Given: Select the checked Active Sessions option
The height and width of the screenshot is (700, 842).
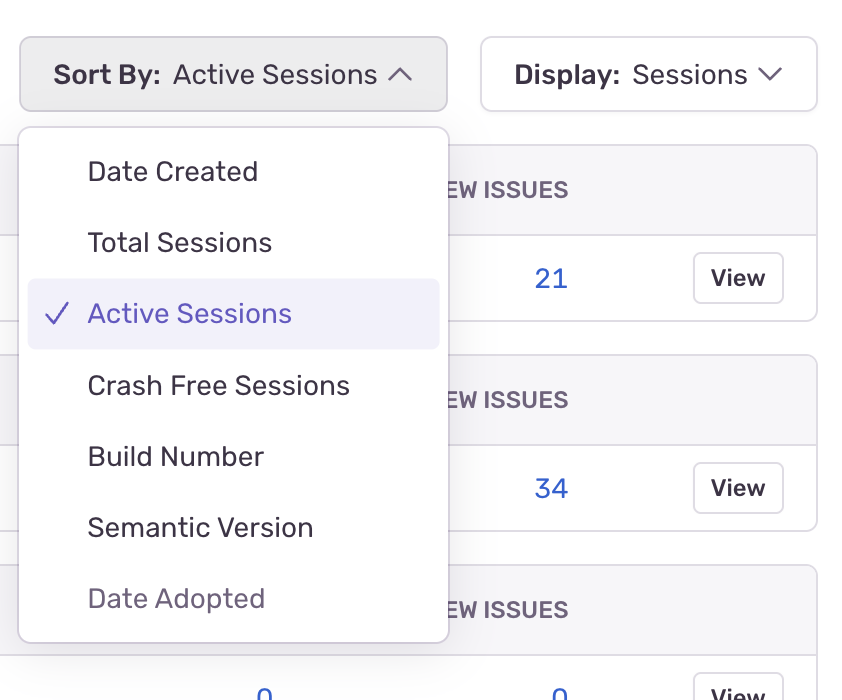Looking at the screenshot, I should tap(190, 314).
